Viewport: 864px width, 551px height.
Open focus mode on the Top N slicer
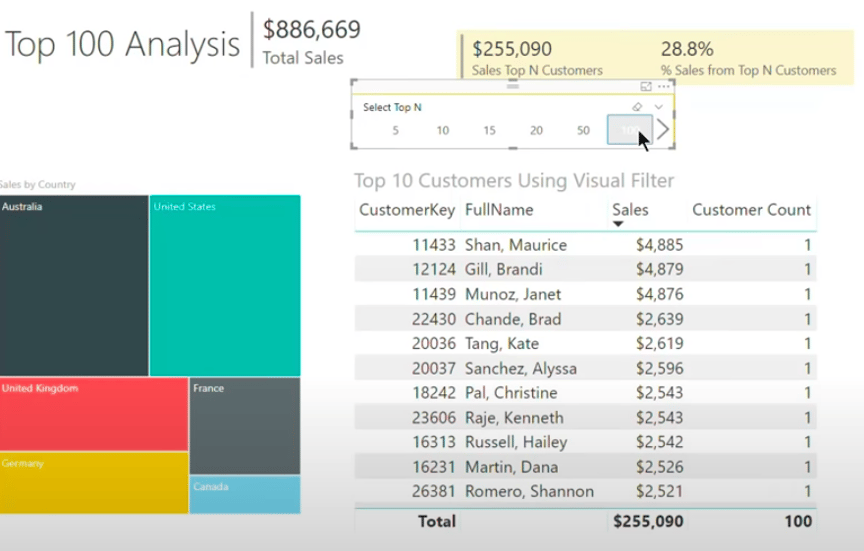tap(643, 87)
